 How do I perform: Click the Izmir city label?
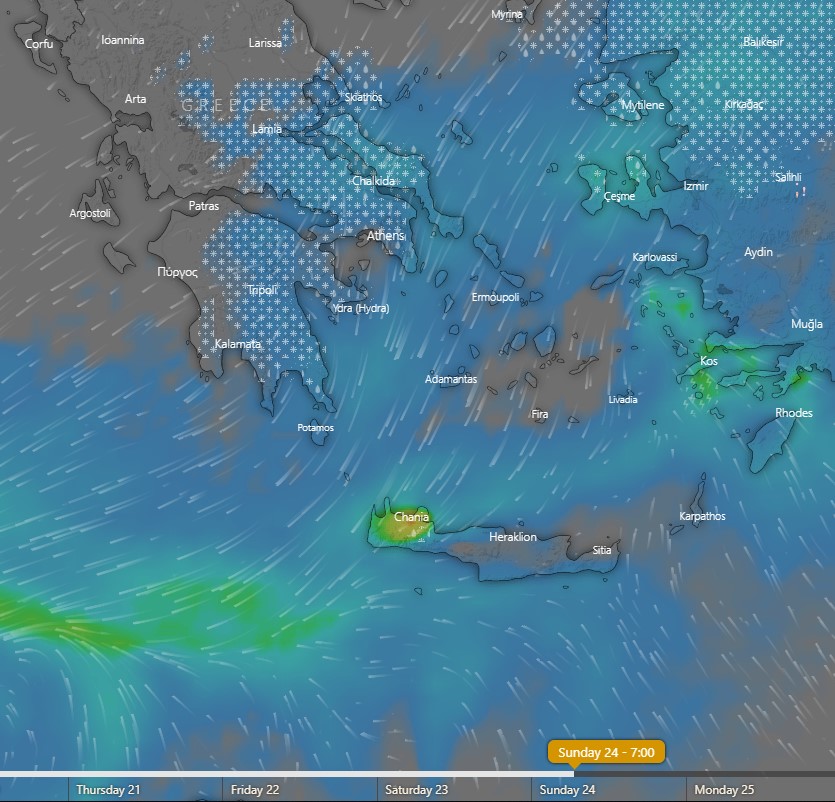(x=695, y=186)
